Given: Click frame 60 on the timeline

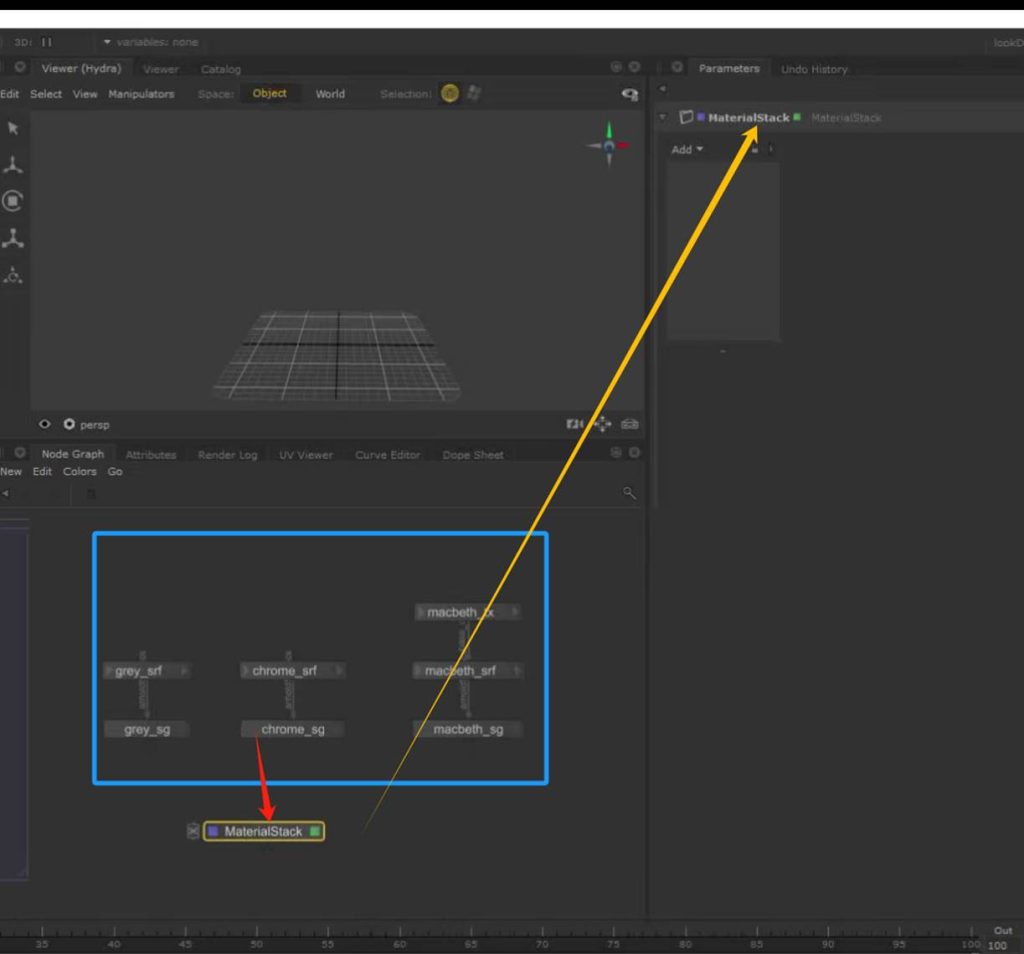Looking at the screenshot, I should coord(399,942).
